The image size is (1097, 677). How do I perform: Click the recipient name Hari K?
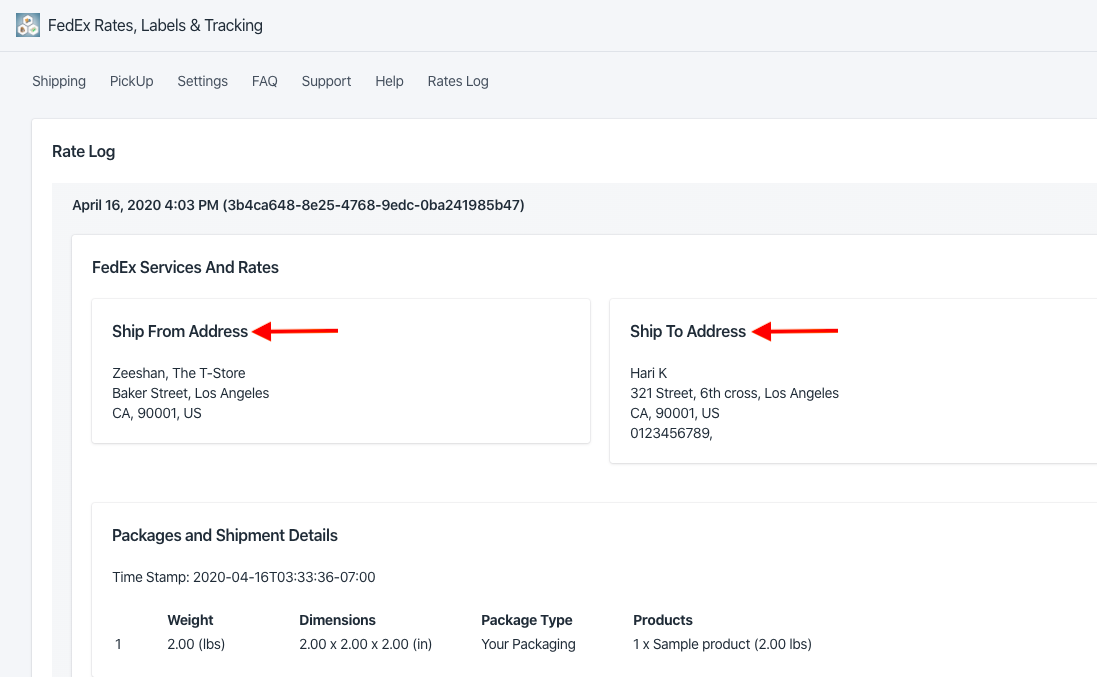[649, 373]
